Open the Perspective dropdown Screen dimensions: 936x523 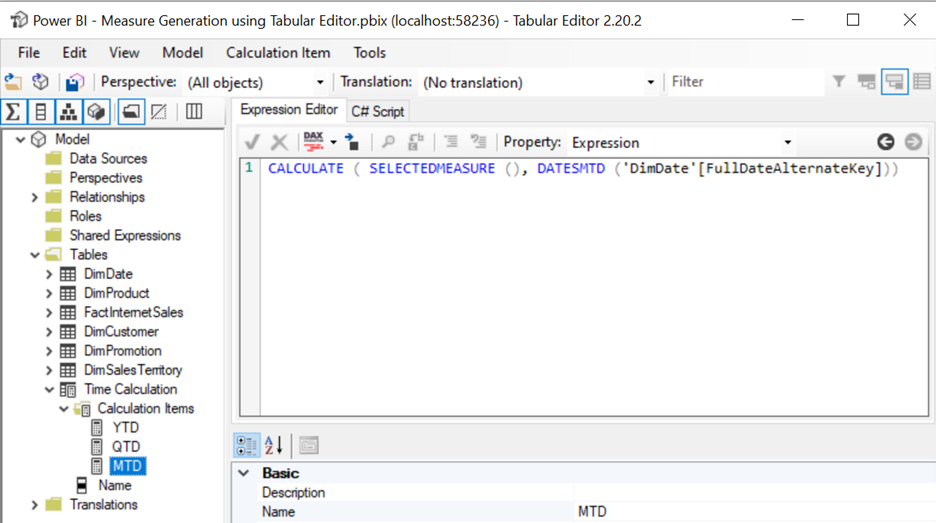coord(320,82)
